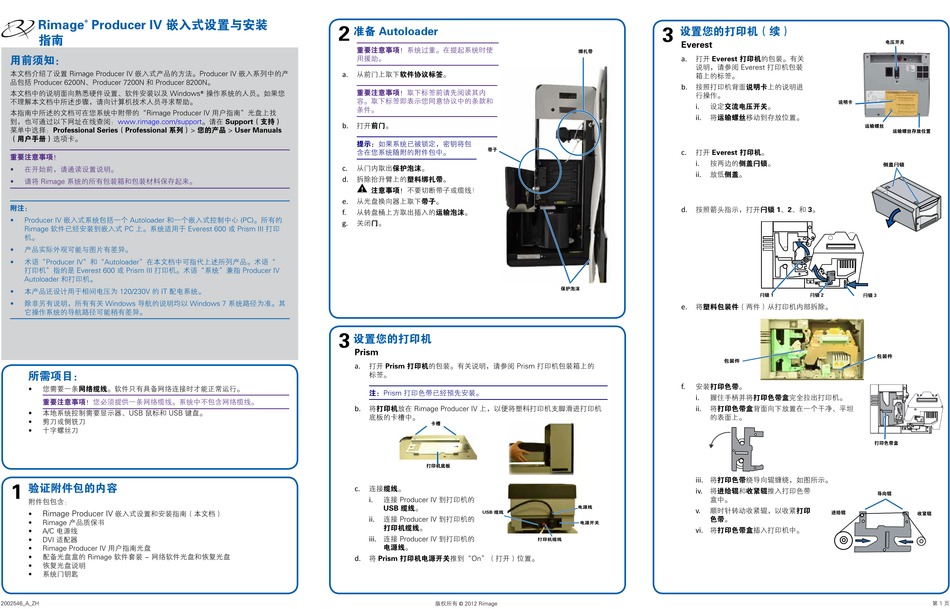Select the note "注: Prism 打印色带已经预先安装。"

(x=425, y=393)
